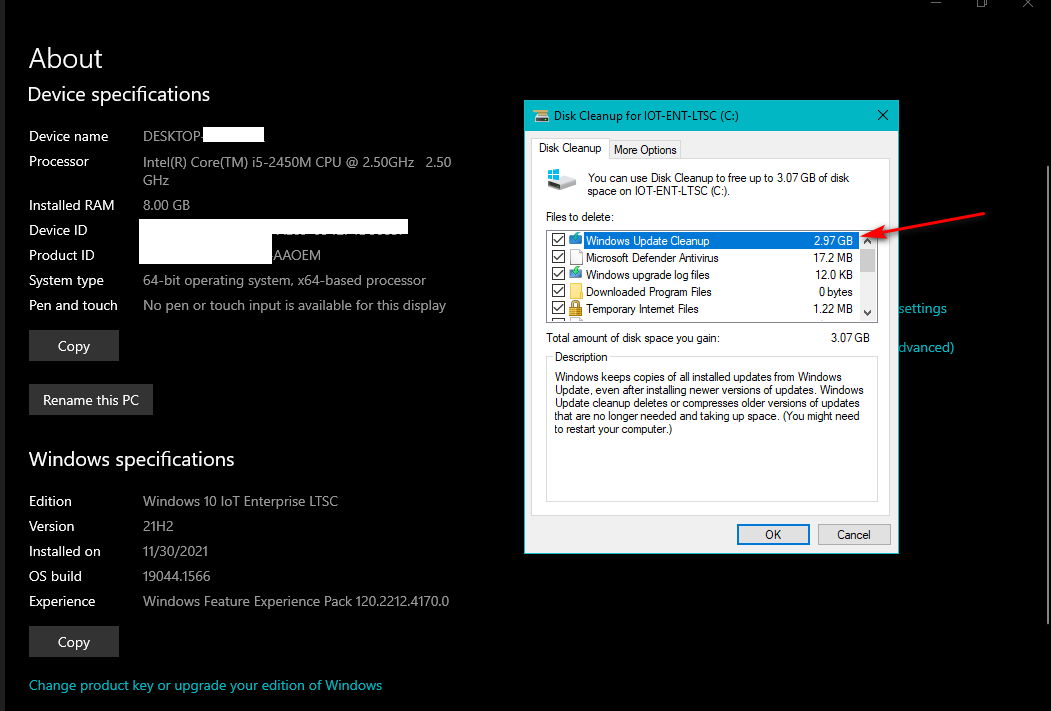Click the partially hidden settings link behind dialog
Viewport: 1051px width, 711px height.
click(922, 308)
